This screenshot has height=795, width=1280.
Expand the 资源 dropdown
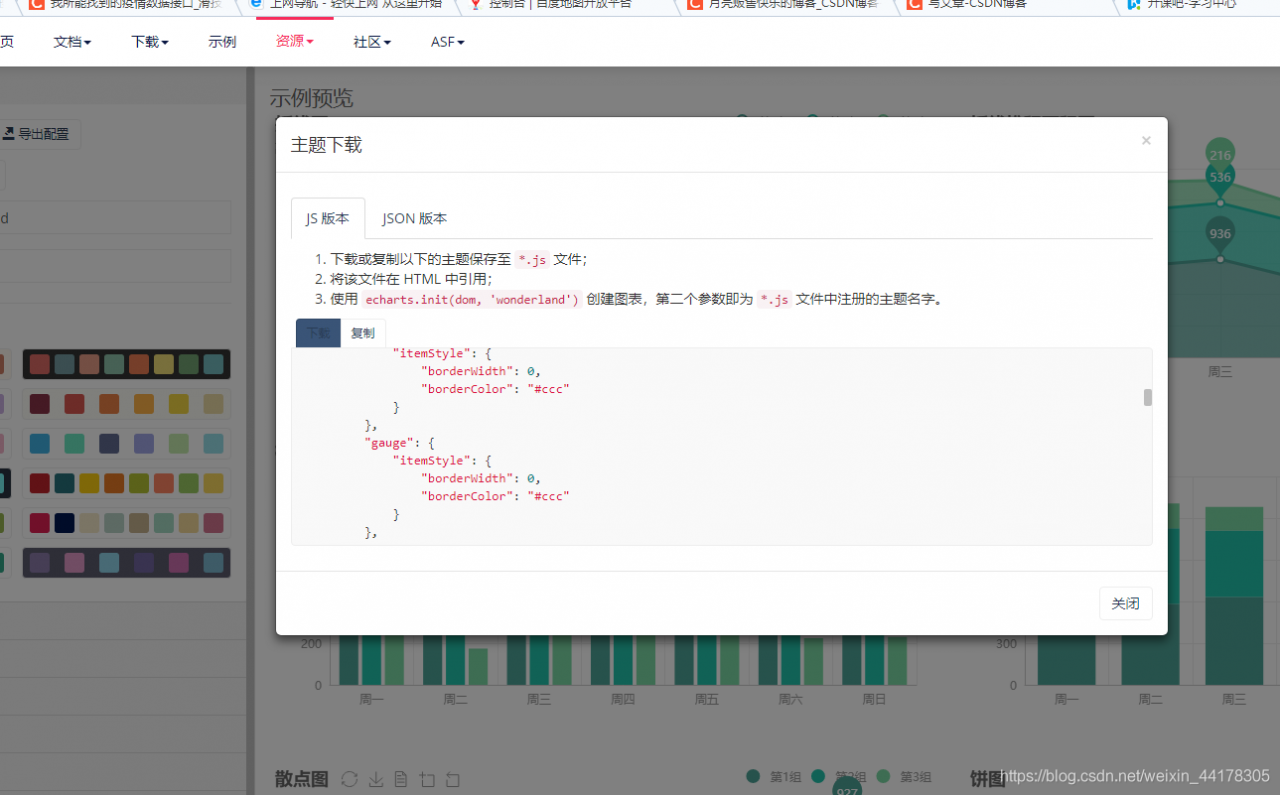click(x=295, y=41)
